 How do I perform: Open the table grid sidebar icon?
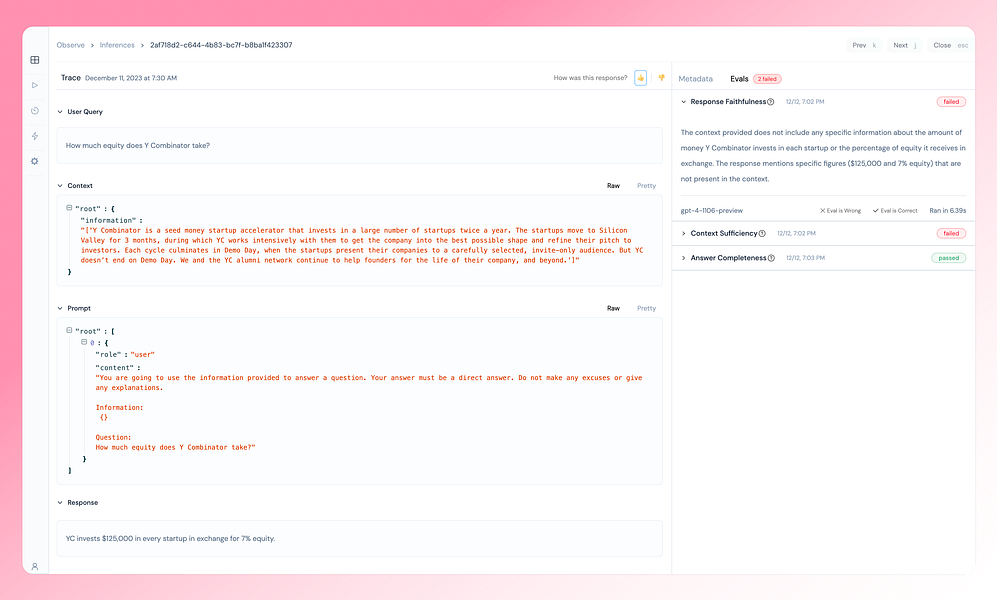point(35,60)
